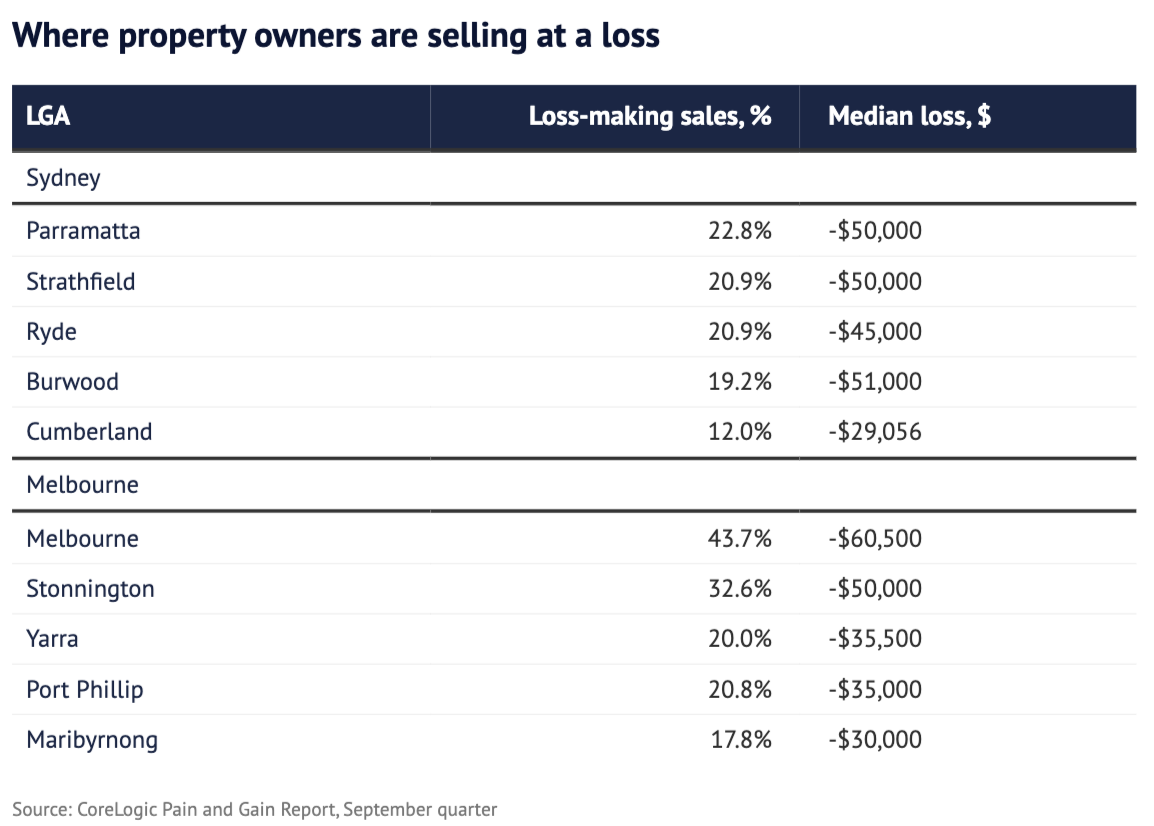Click the LGA column header
Image resolution: width=1154 pixels, height=826 pixels.
click(48, 116)
